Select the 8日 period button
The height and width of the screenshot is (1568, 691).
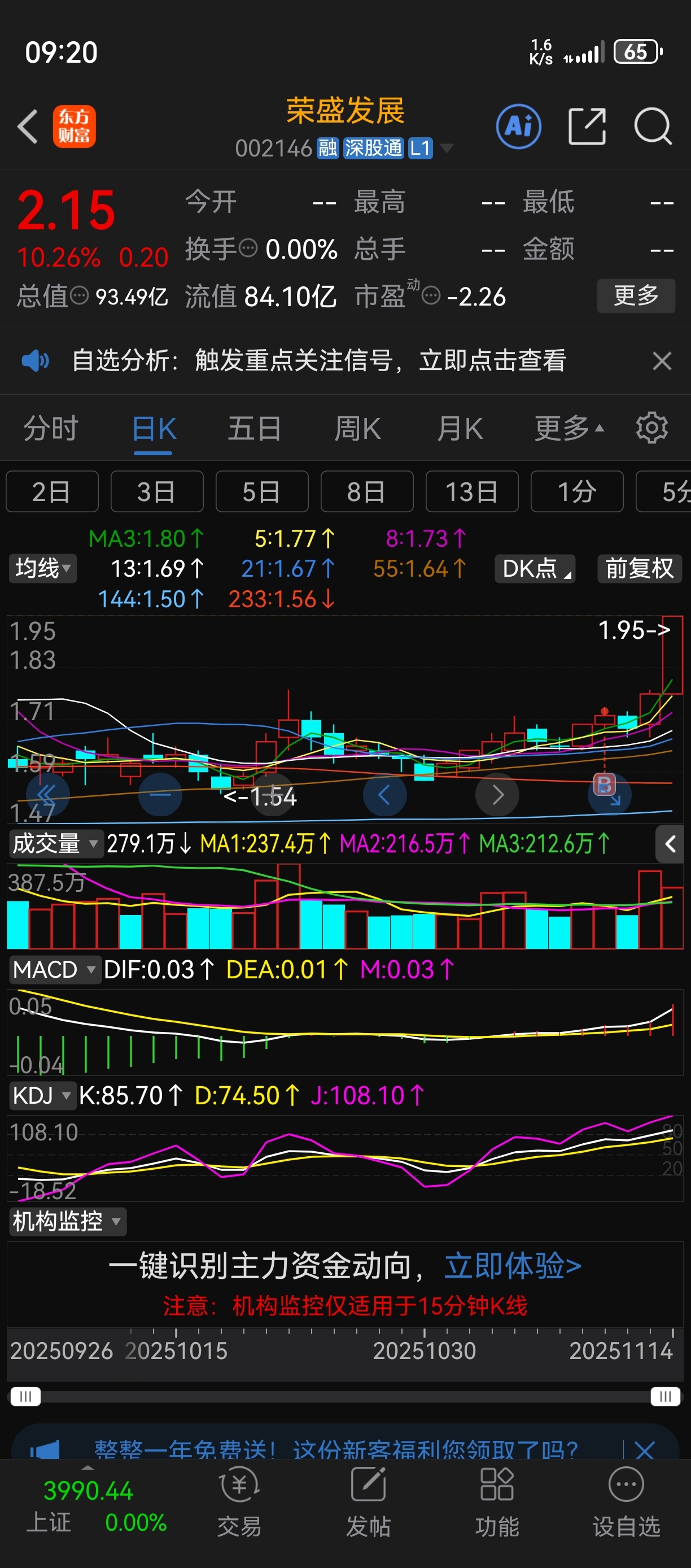coord(367,491)
